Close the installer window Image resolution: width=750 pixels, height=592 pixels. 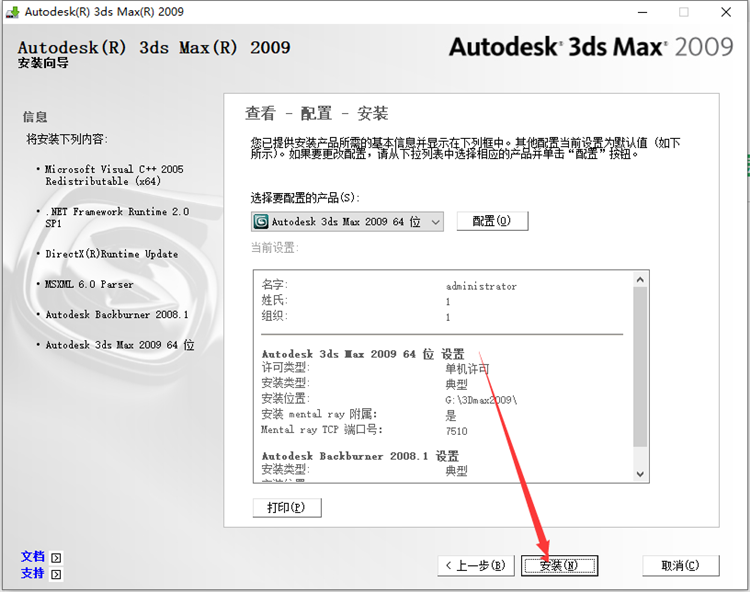(x=726, y=12)
